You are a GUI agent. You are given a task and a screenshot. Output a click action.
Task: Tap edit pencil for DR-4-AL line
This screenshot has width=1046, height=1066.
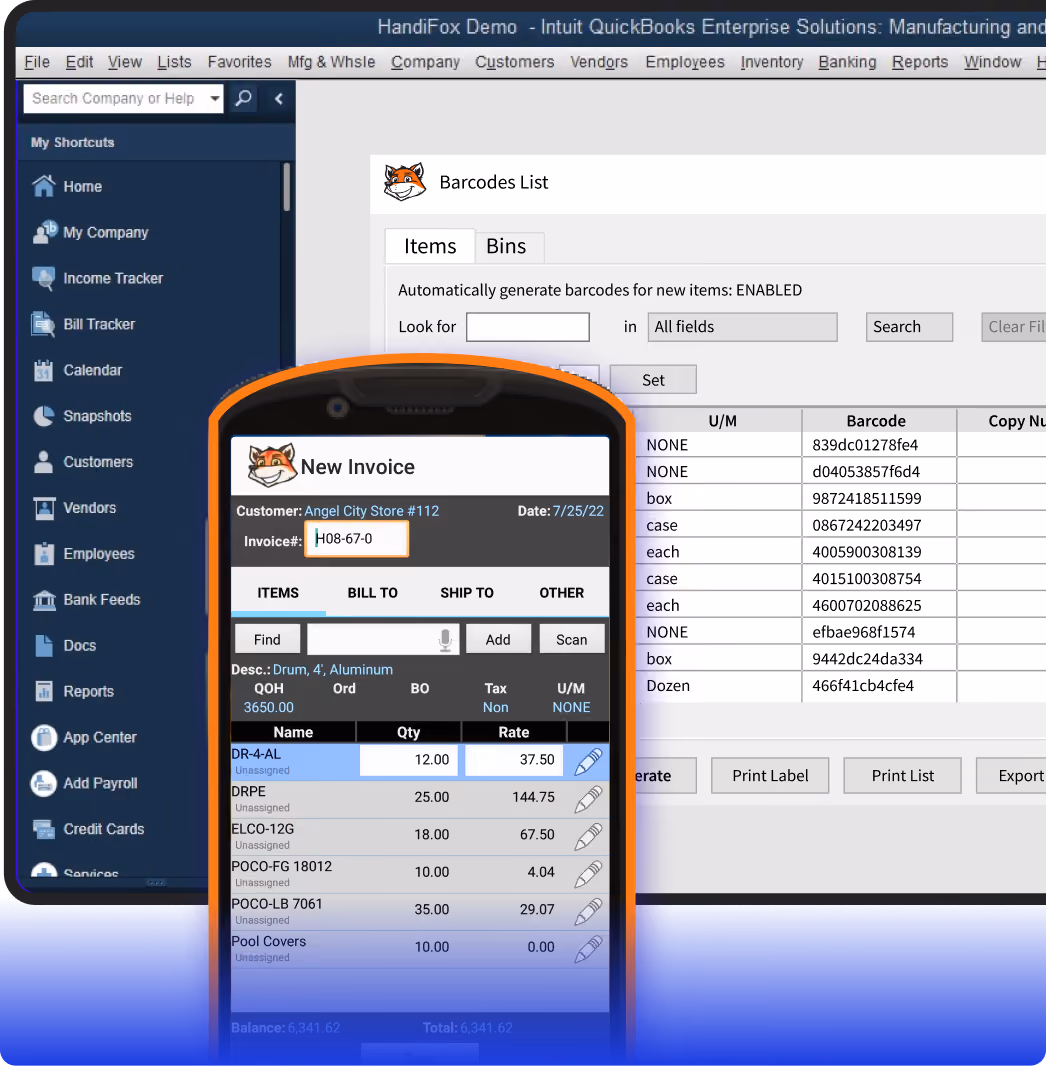(x=589, y=761)
